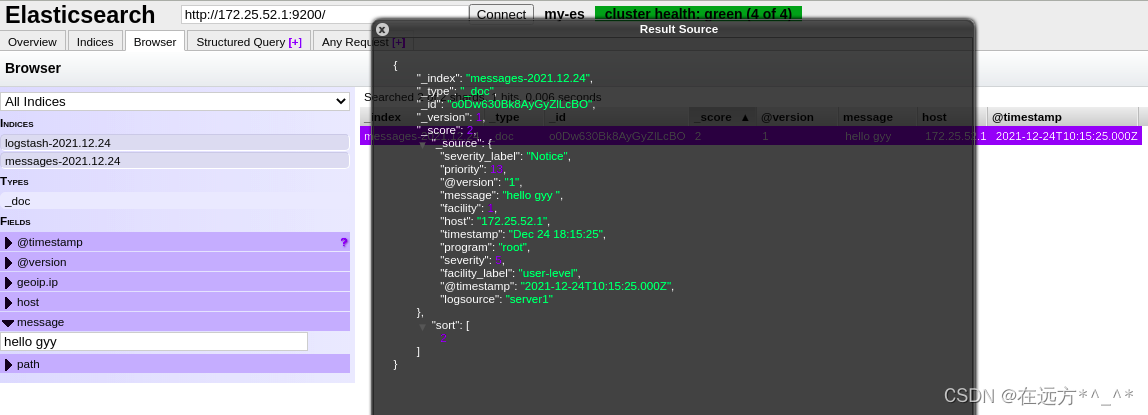Screen dimensions: 1148x415
Task: Open the Indices tab
Action: tap(95, 42)
